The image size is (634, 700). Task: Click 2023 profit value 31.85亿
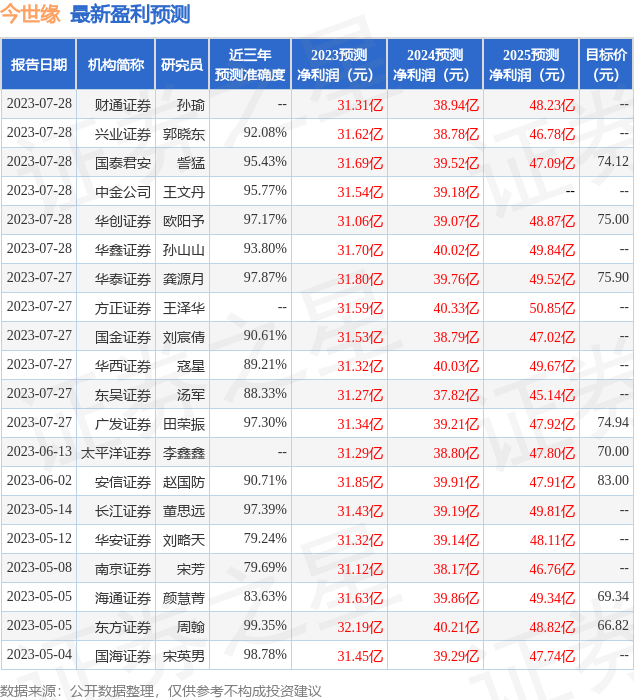360,483
